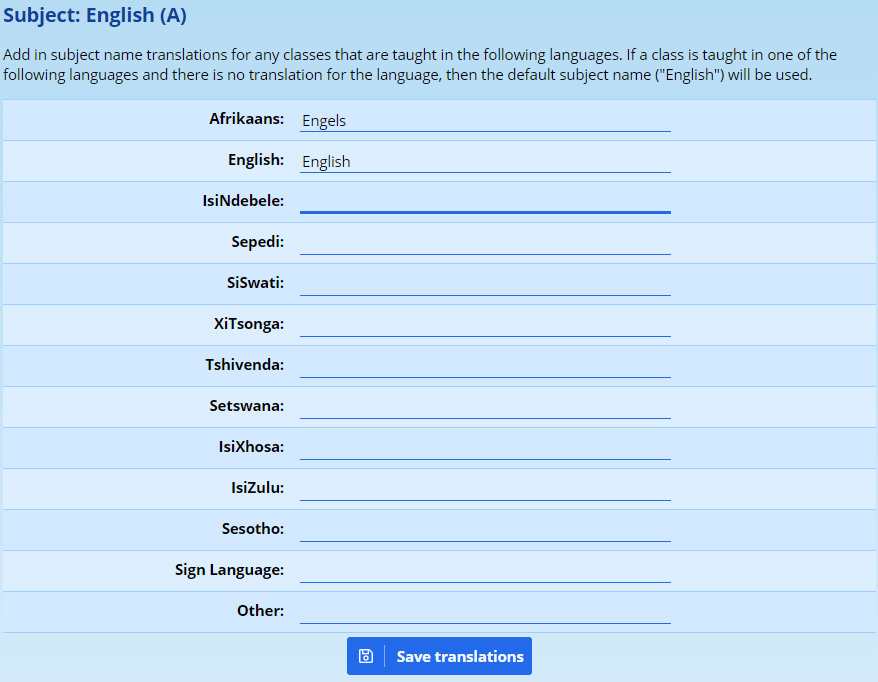This screenshot has height=682, width=878.
Task: Click the Afrikaans field label
Action: pos(246,119)
